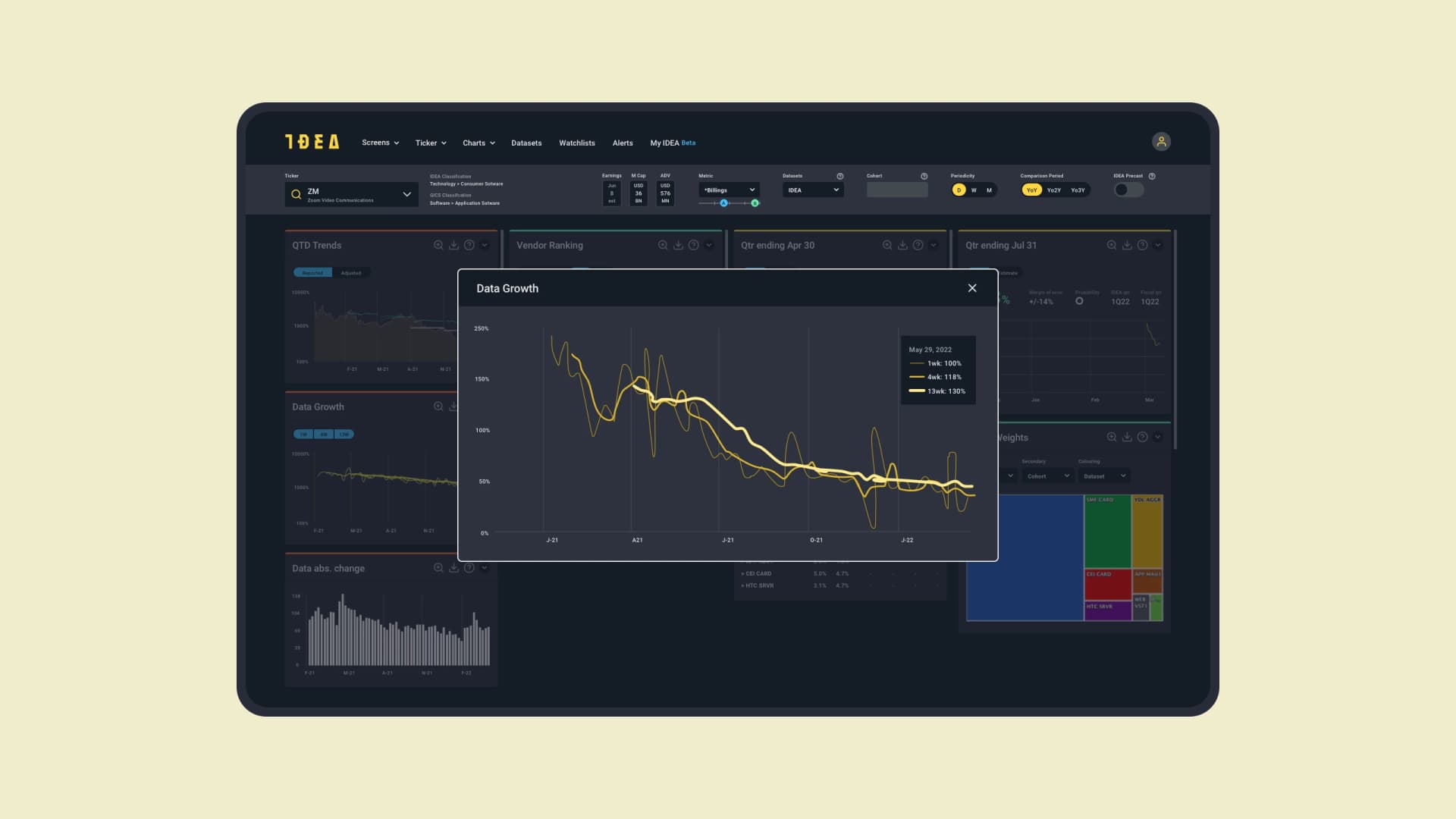
Task: Switch Periodicity to W (weekly)
Action: tap(973, 190)
